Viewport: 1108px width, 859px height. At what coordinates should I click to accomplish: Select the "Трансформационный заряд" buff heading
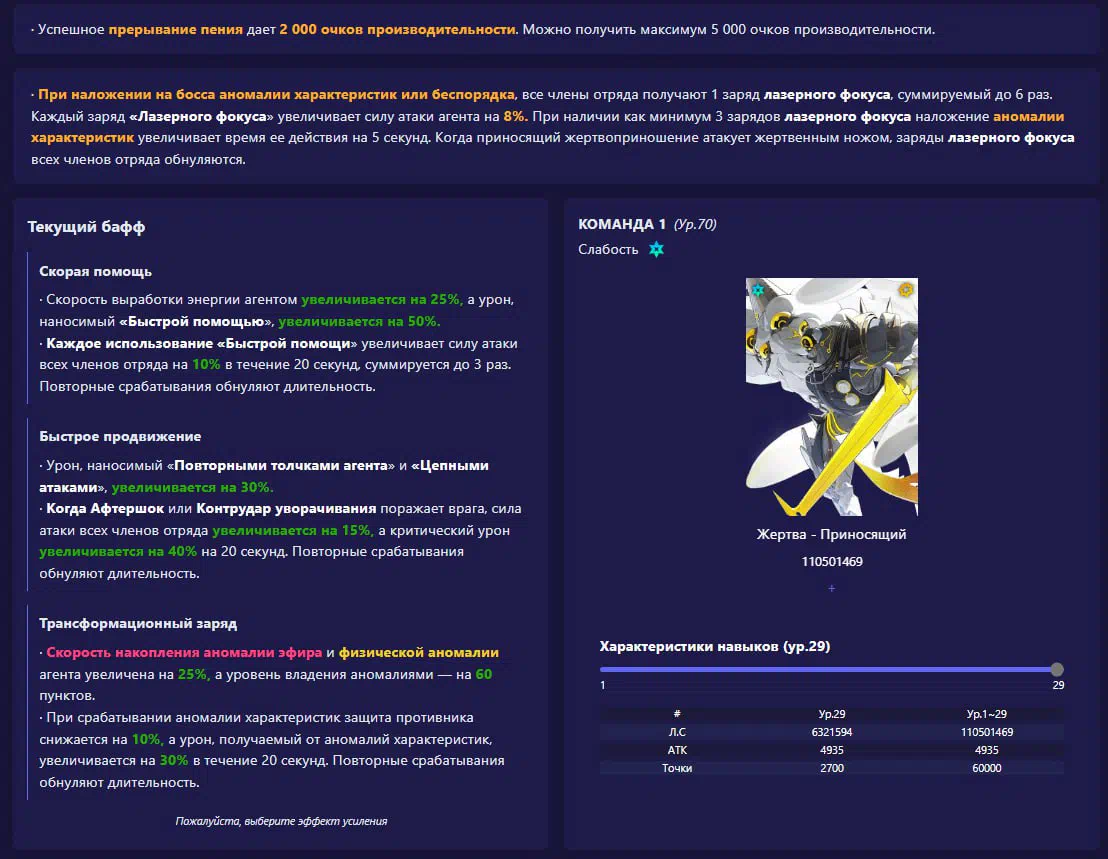coord(138,624)
